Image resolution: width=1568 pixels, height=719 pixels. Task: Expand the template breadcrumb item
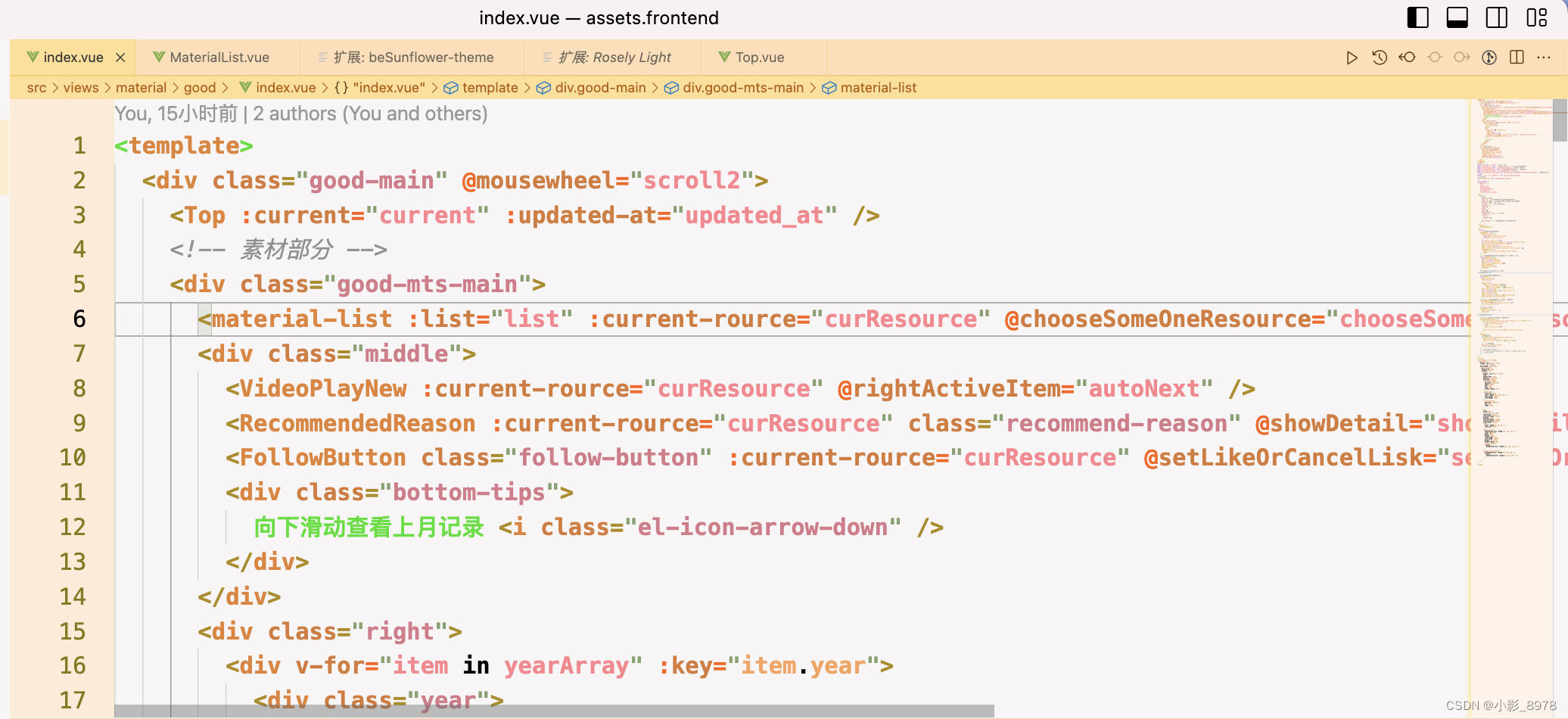point(489,87)
